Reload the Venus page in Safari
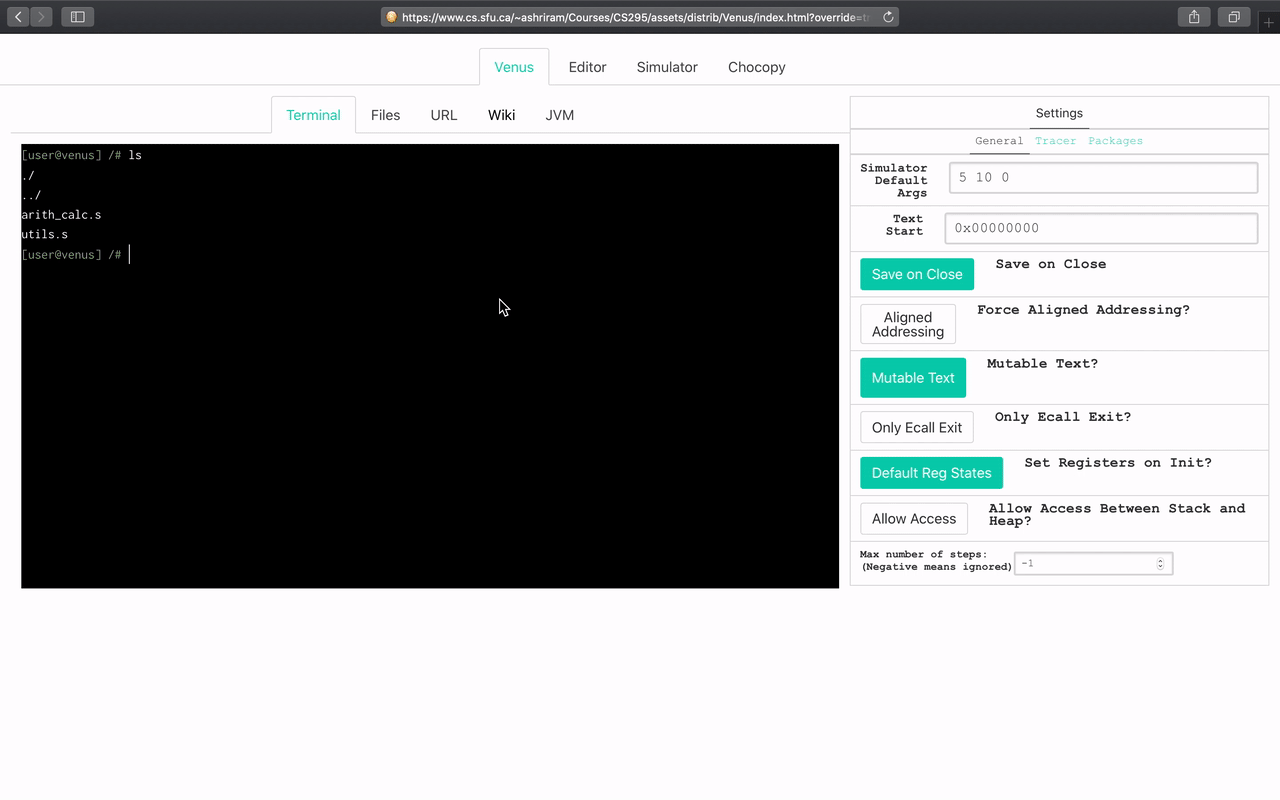Viewport: 1280px width, 800px height. pos(888,16)
